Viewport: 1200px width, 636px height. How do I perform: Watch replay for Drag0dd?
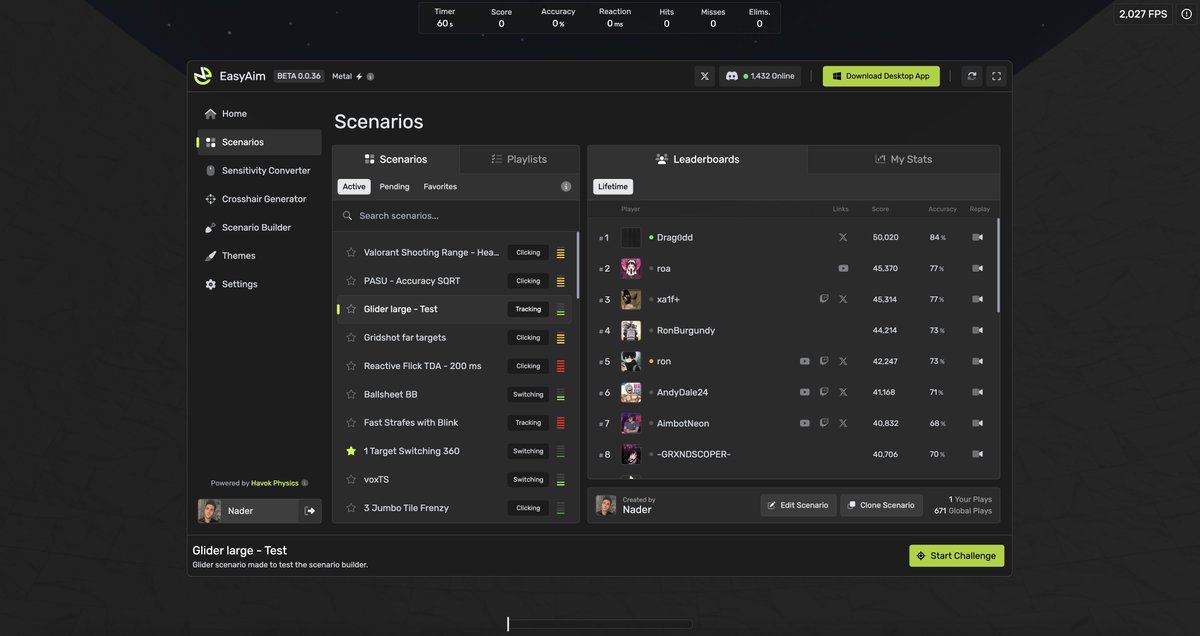coord(978,237)
